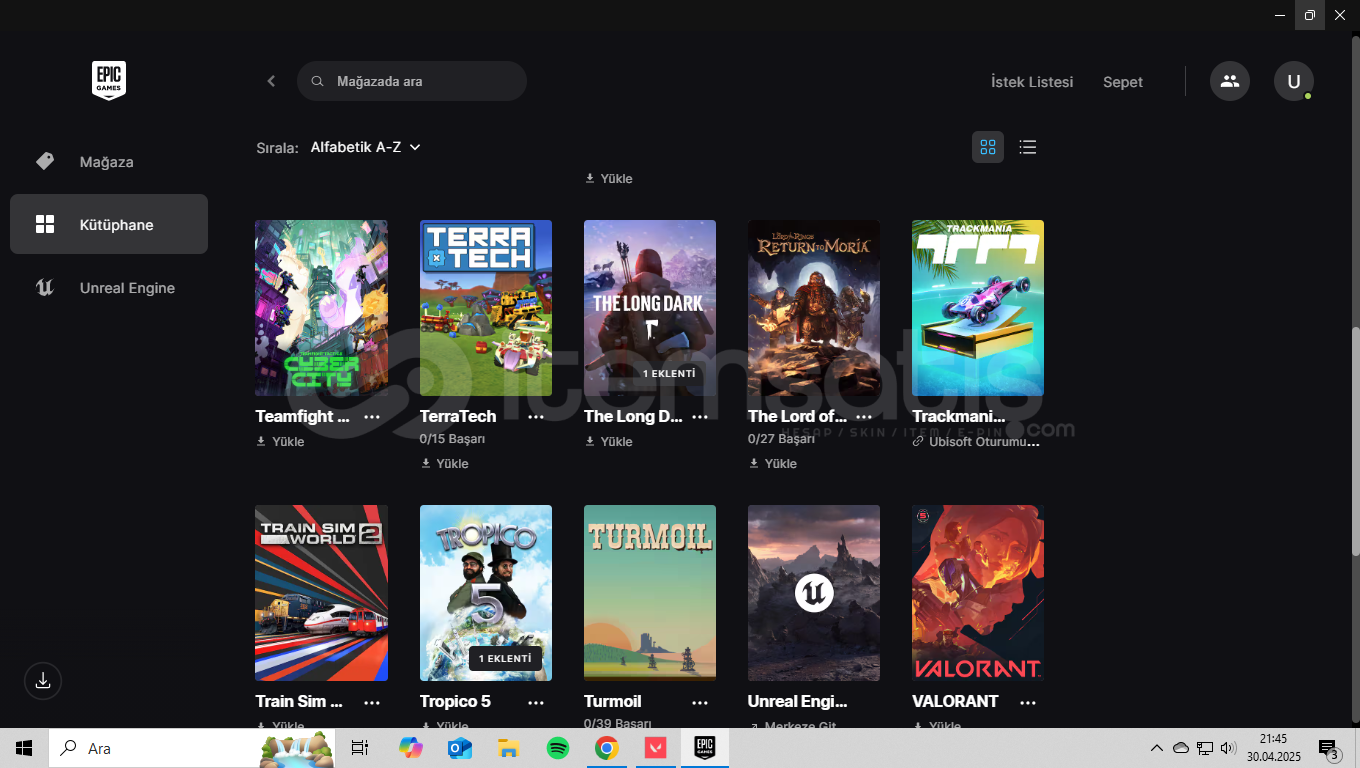Screen dimensions: 1360x768
Task: Click the Epic Games logo
Action: click(109, 80)
